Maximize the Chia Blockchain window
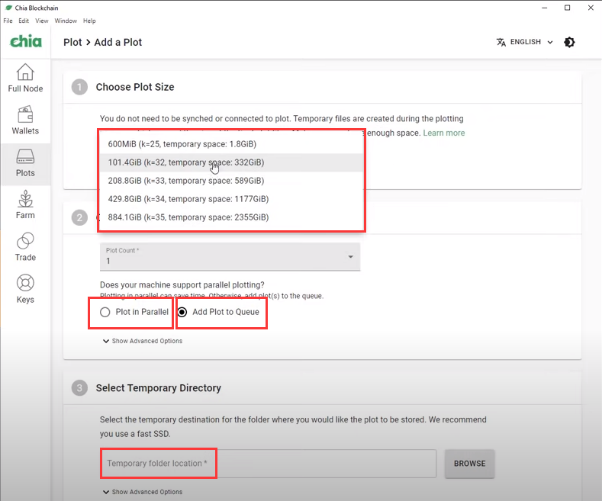The height and width of the screenshot is (502, 602). pyautogui.click(x=567, y=8)
